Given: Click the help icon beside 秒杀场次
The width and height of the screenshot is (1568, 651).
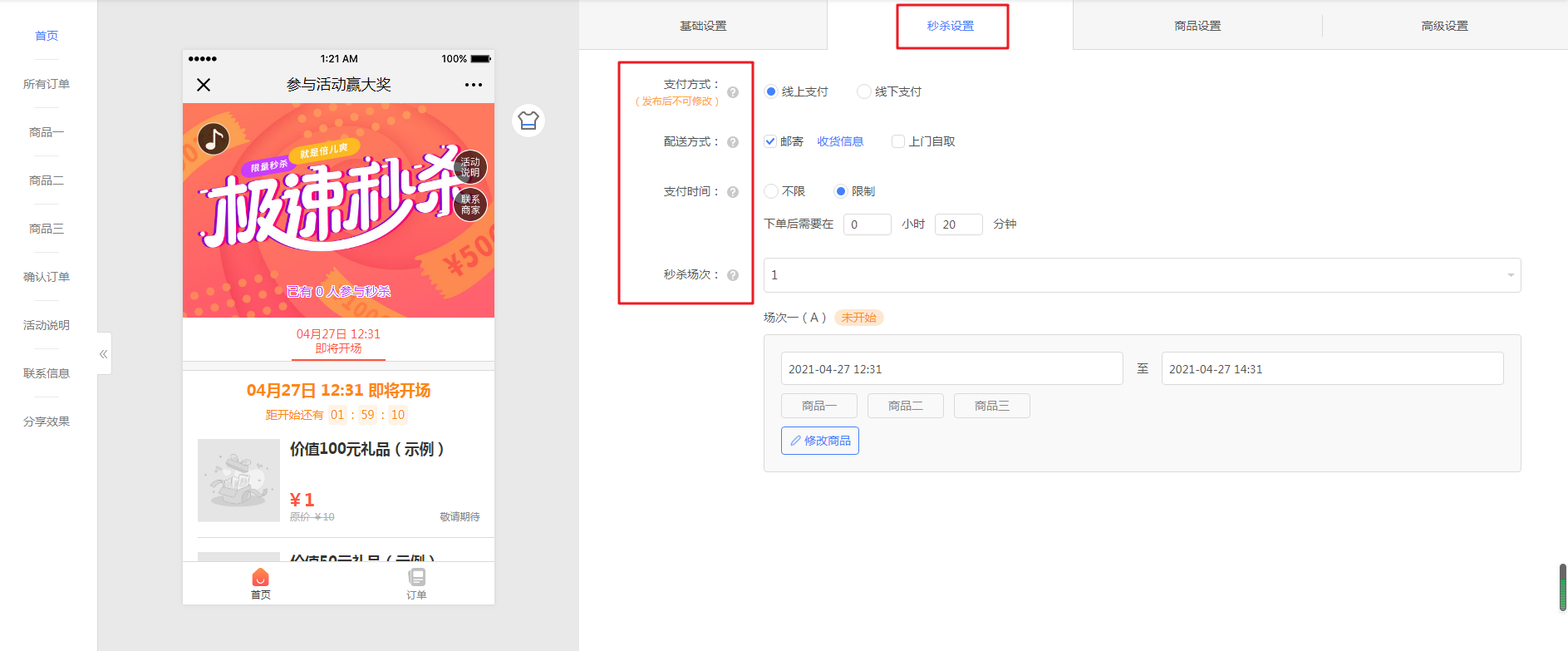Looking at the screenshot, I should pyautogui.click(x=733, y=275).
